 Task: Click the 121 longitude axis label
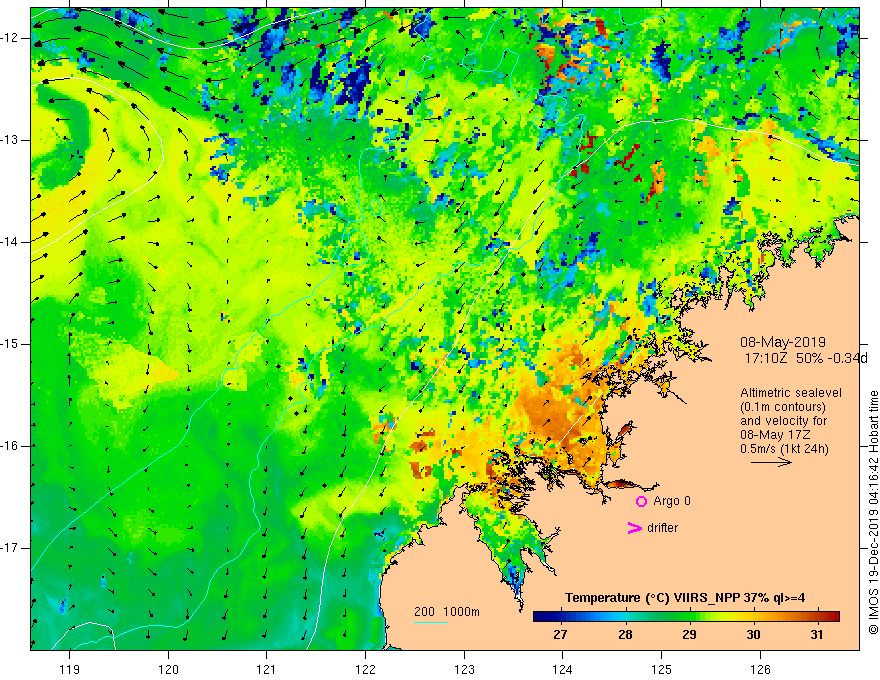267,669
